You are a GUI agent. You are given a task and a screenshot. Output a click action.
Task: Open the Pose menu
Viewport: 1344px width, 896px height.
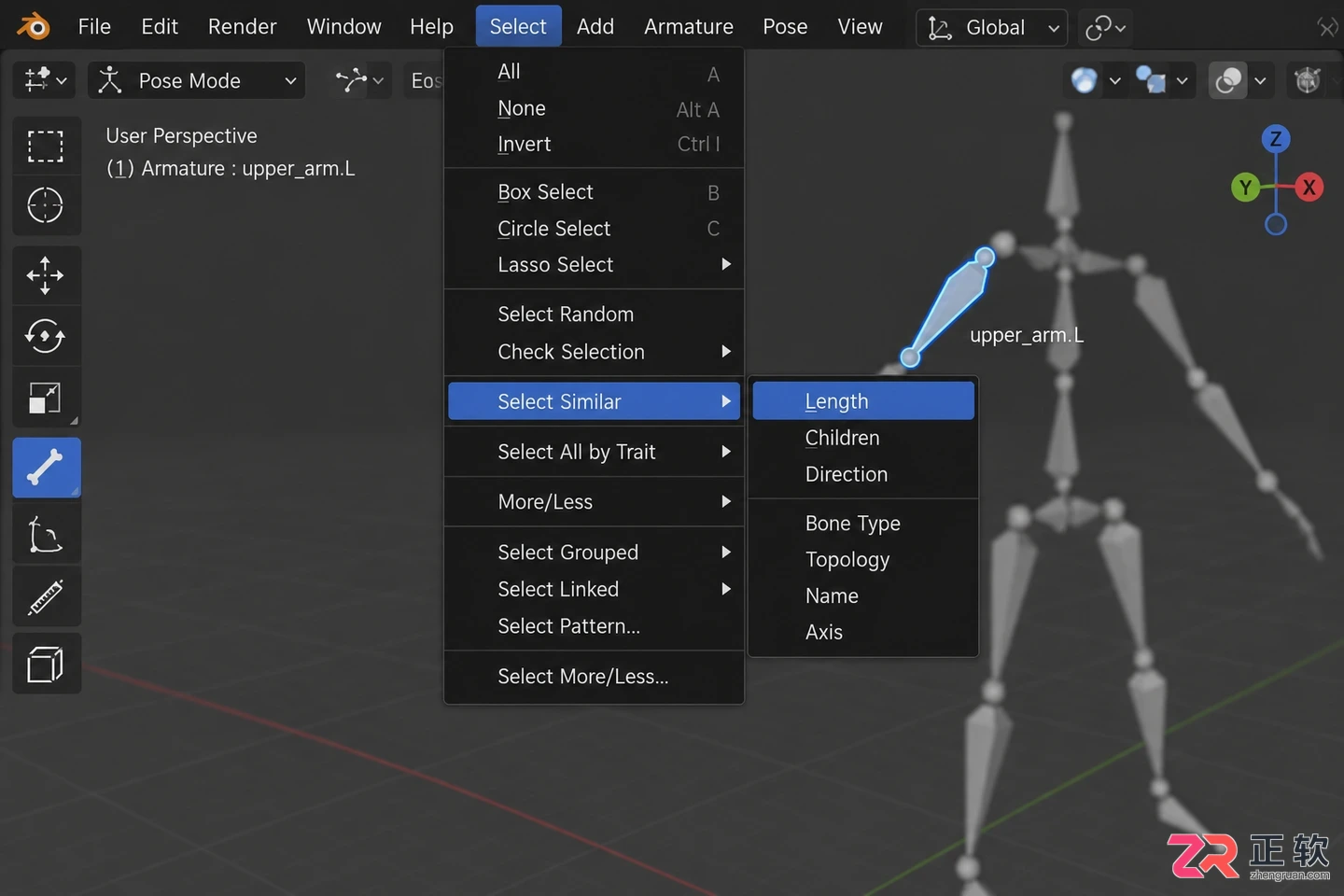click(x=785, y=26)
